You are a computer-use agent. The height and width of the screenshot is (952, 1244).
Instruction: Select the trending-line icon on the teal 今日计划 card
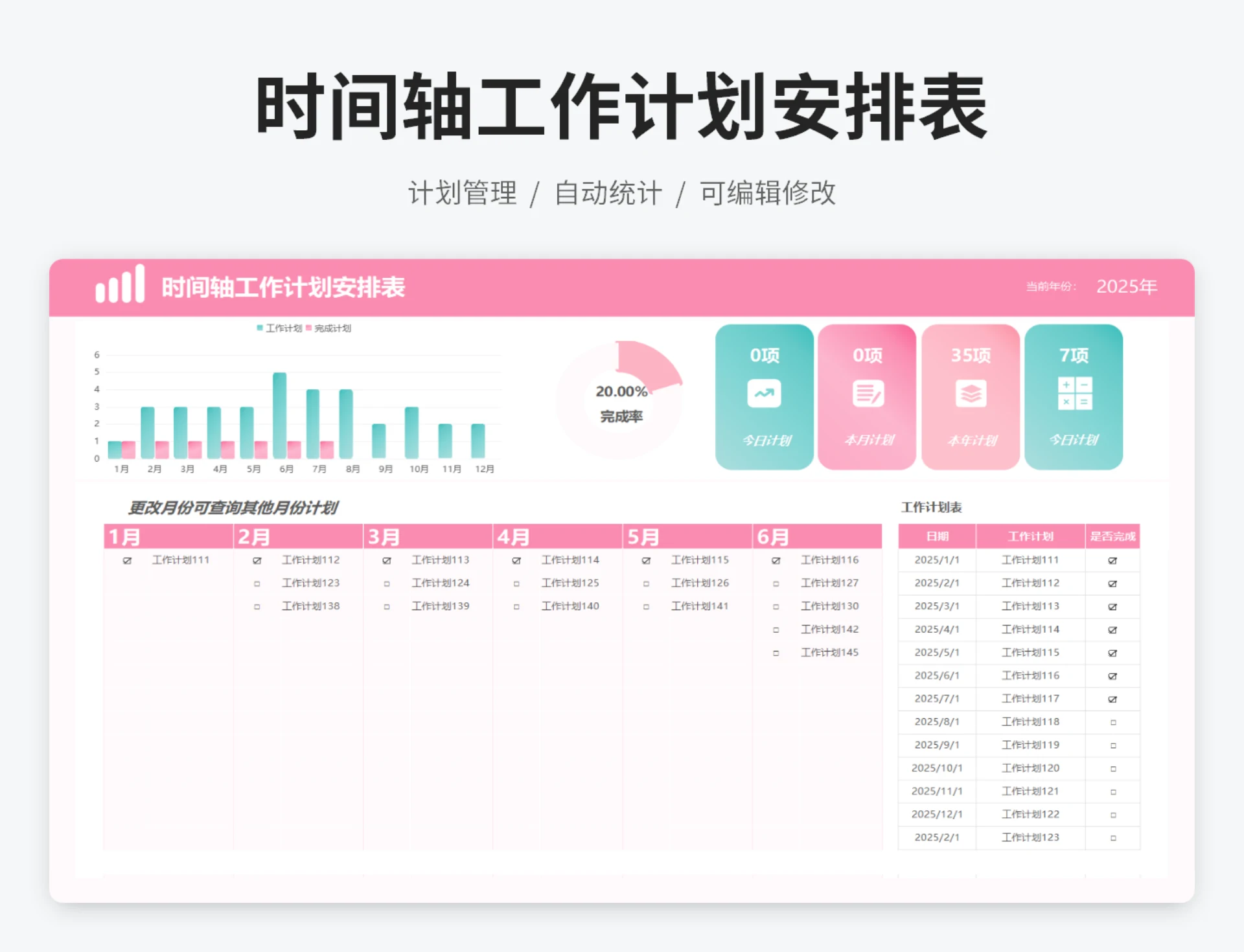pos(763,394)
